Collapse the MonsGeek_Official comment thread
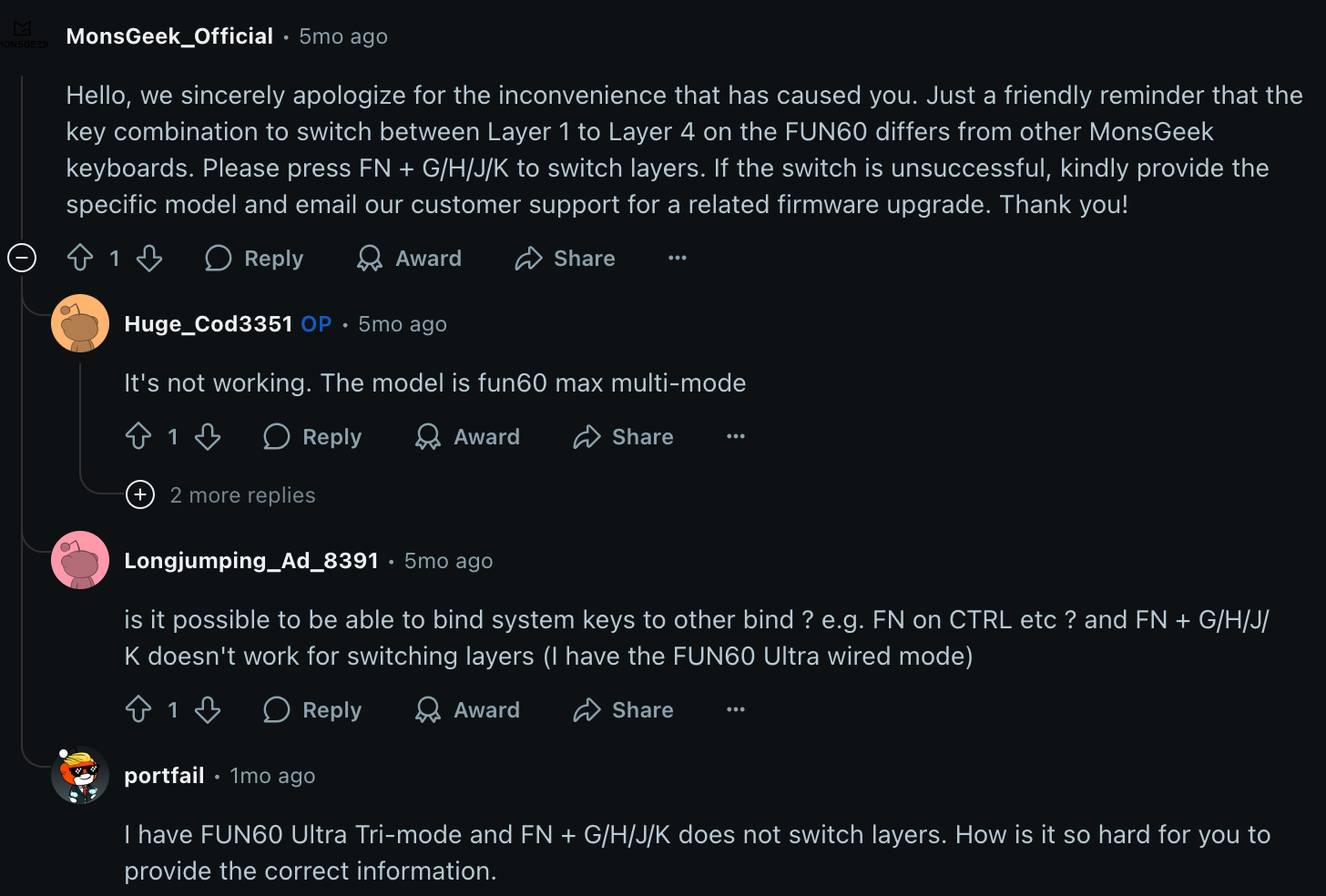 [22, 258]
